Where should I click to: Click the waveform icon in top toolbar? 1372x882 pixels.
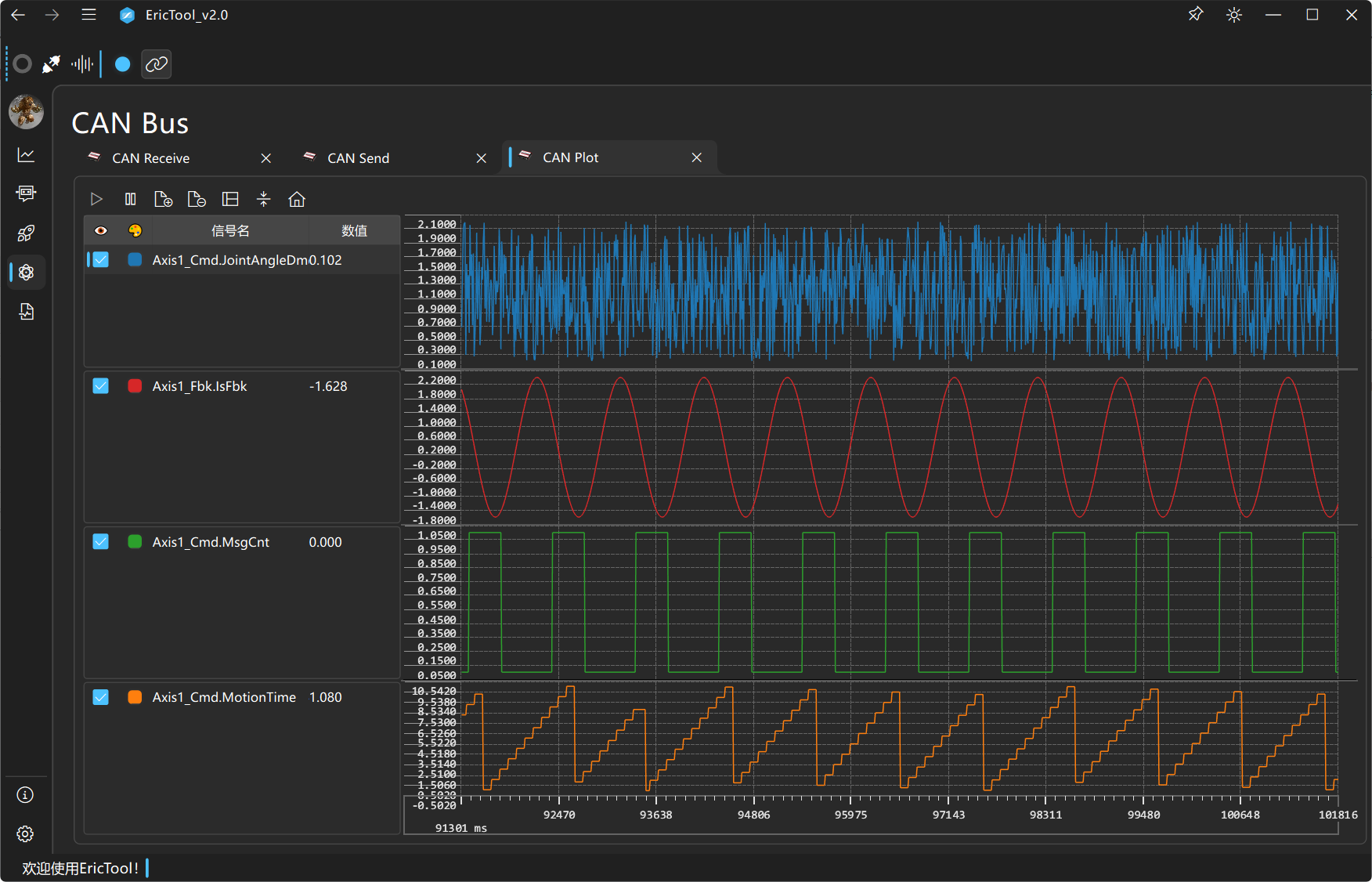click(82, 64)
